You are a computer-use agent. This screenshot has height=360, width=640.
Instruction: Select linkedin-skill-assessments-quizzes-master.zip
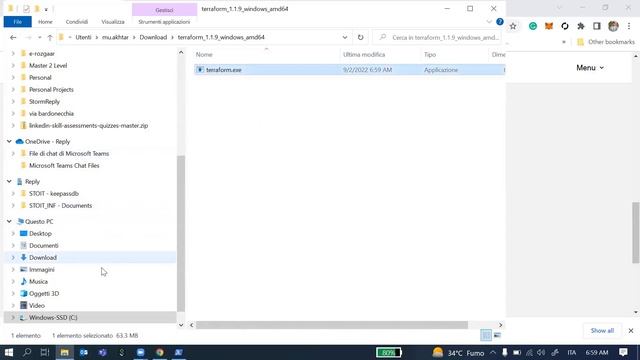88,126
